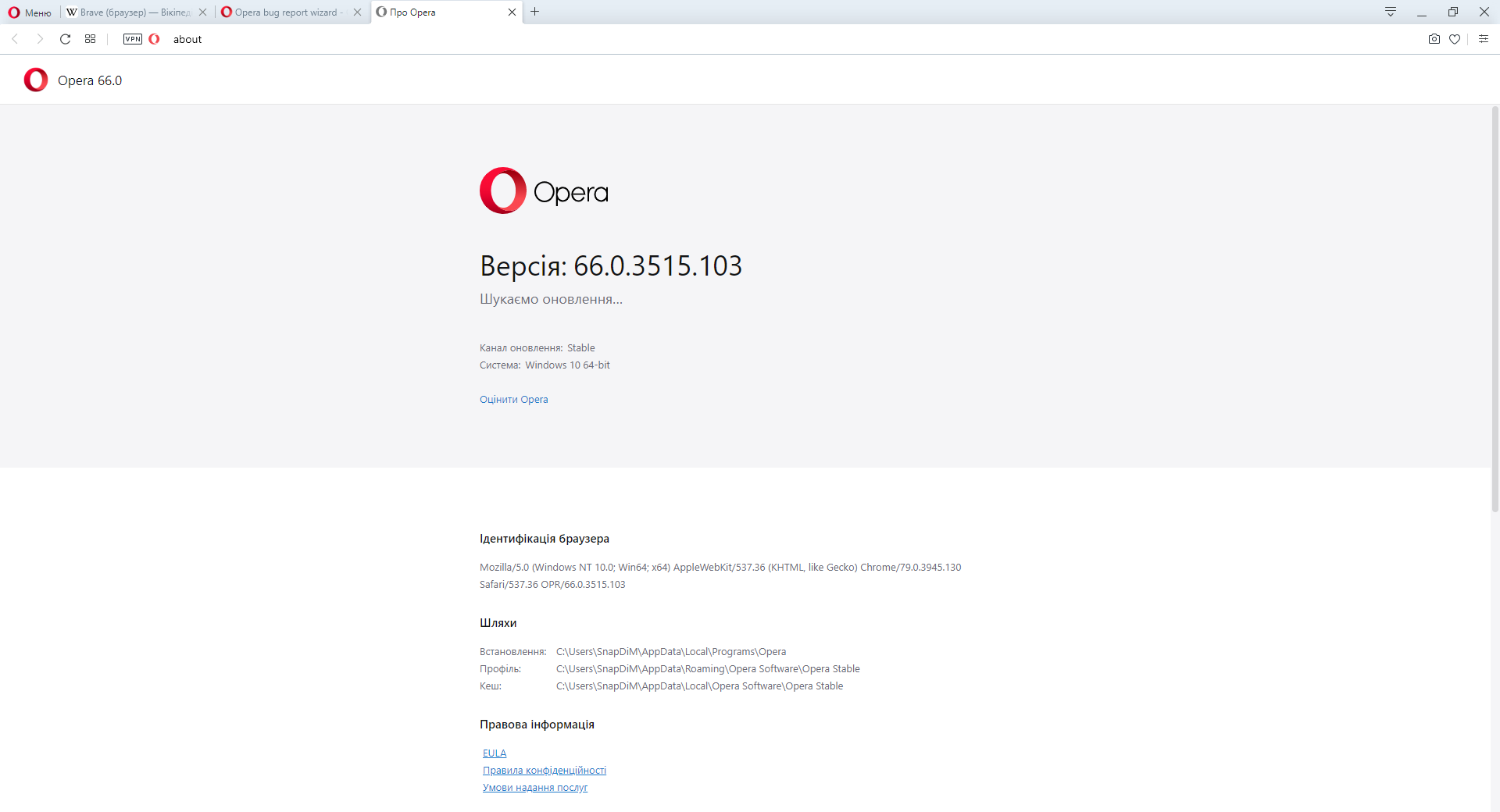Close the Brave Wikipedia tab
This screenshot has height=812, width=1500.
click(202, 12)
